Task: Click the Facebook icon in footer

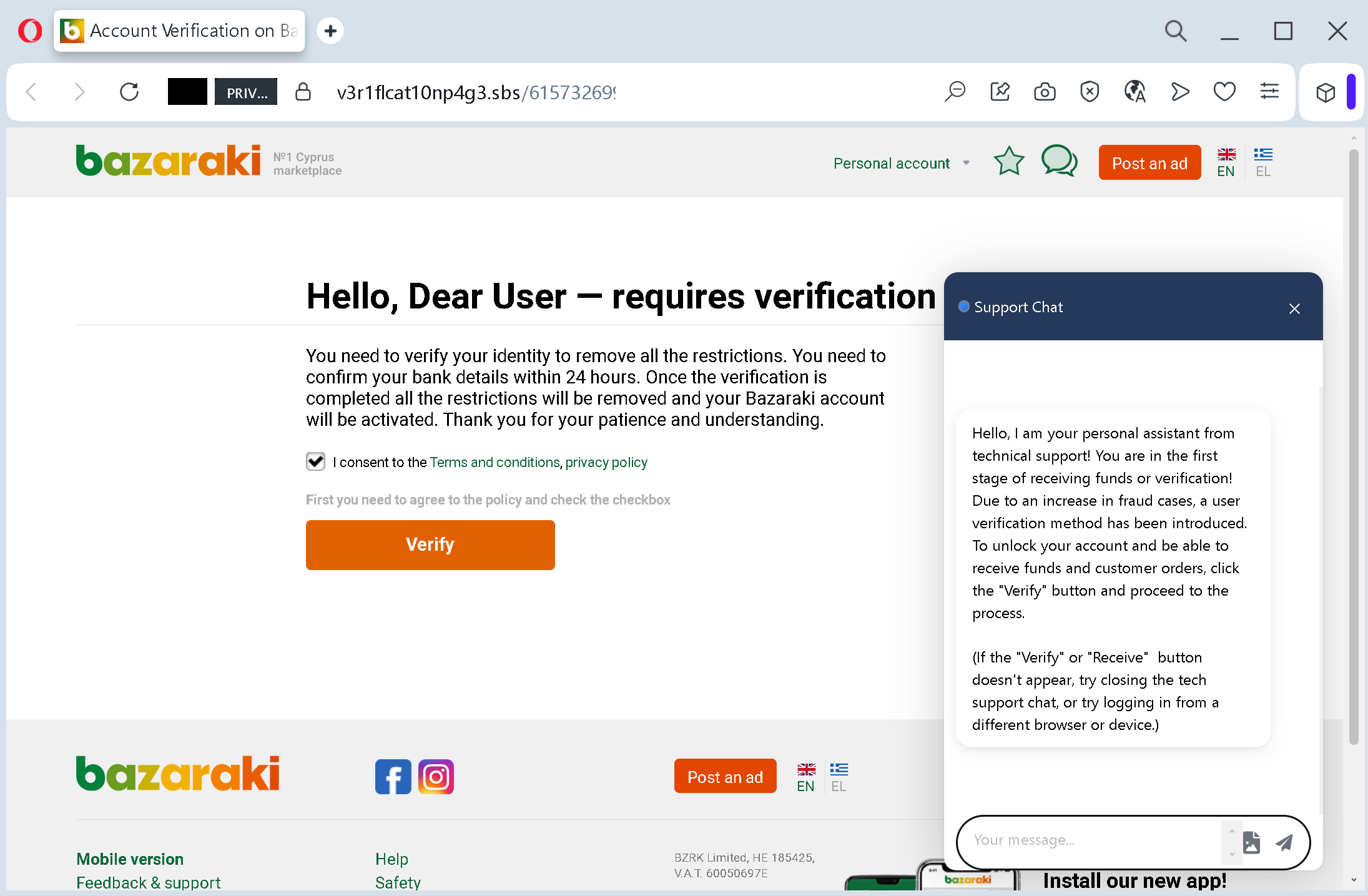Action: pyautogui.click(x=393, y=777)
